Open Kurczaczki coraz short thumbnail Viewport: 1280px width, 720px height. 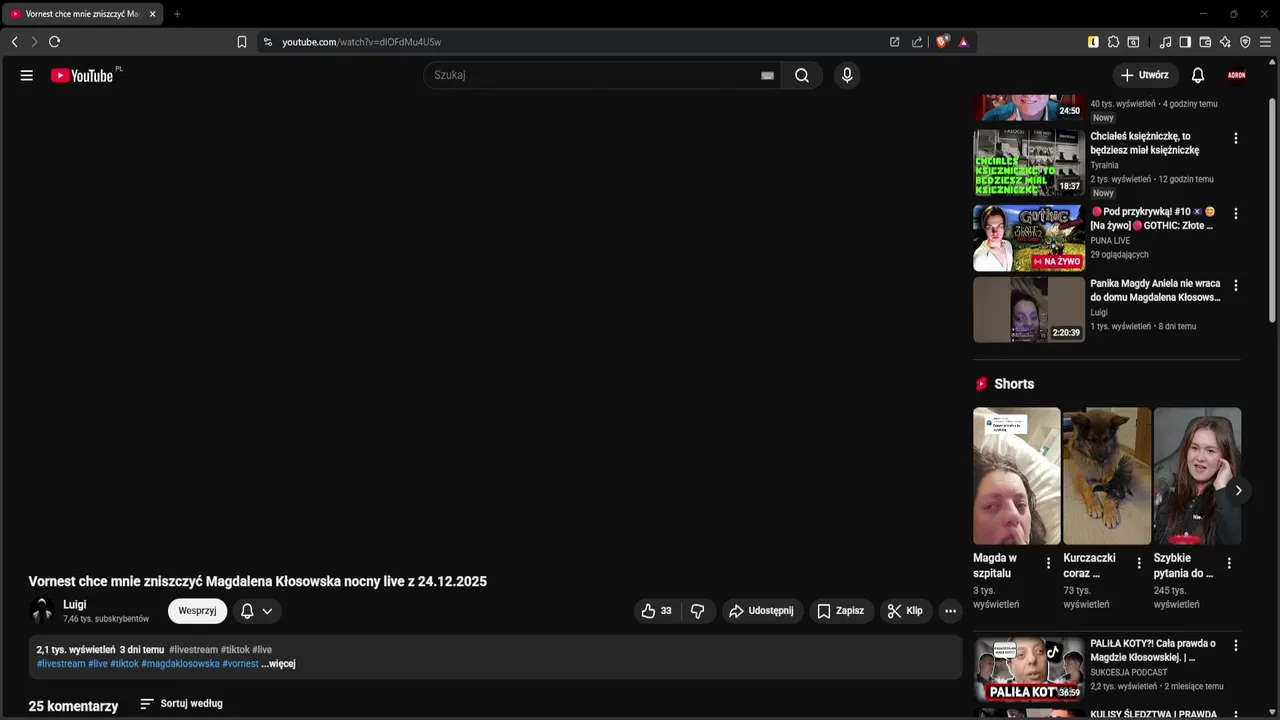pos(1107,476)
